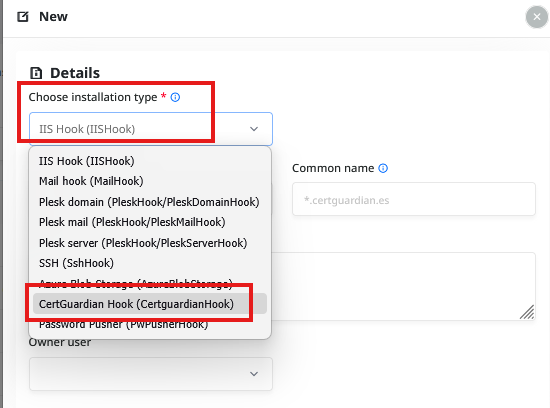Open the Owner user dropdown

pos(151,374)
